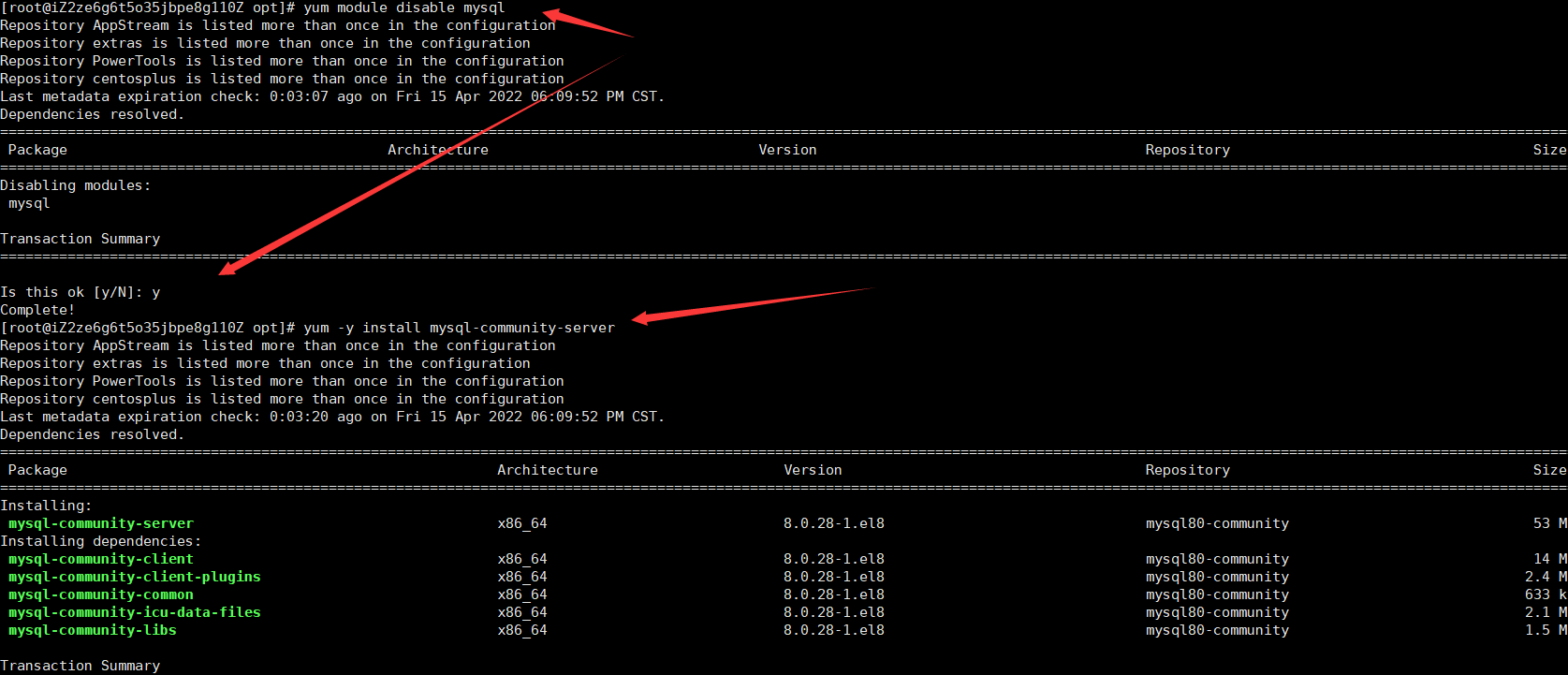The height and width of the screenshot is (675, 1568).
Task: Select 'mysql-community-common' package name
Action: [x=101, y=594]
